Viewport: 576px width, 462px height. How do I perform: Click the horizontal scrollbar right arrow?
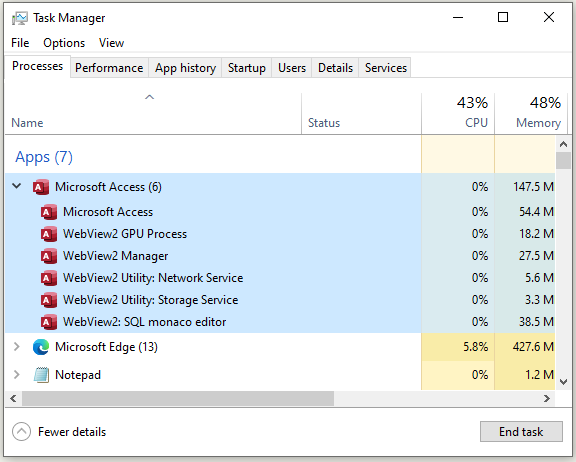tap(547, 398)
